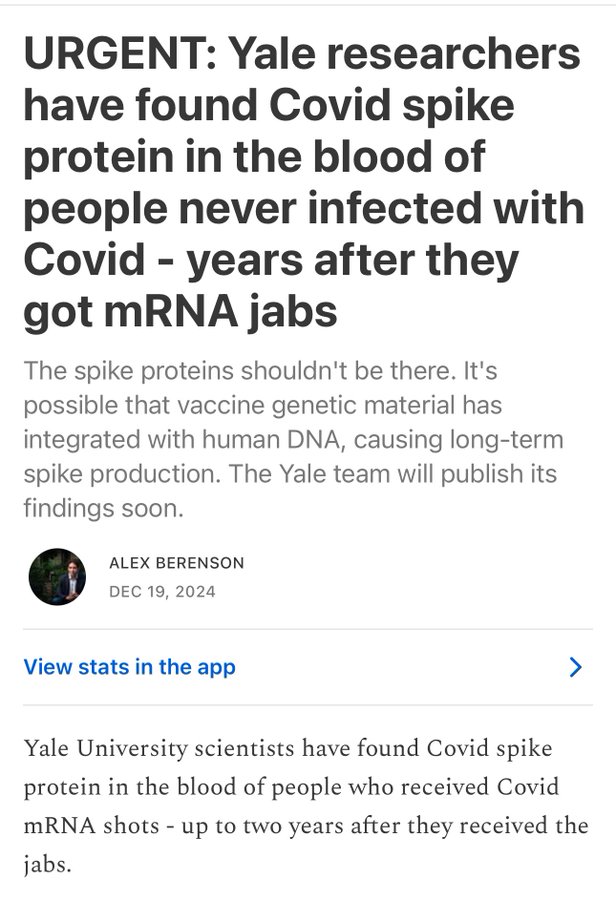Select the word Yale in the bold headline
Viewport: 616px width, 900px height.
click(x=272, y=53)
